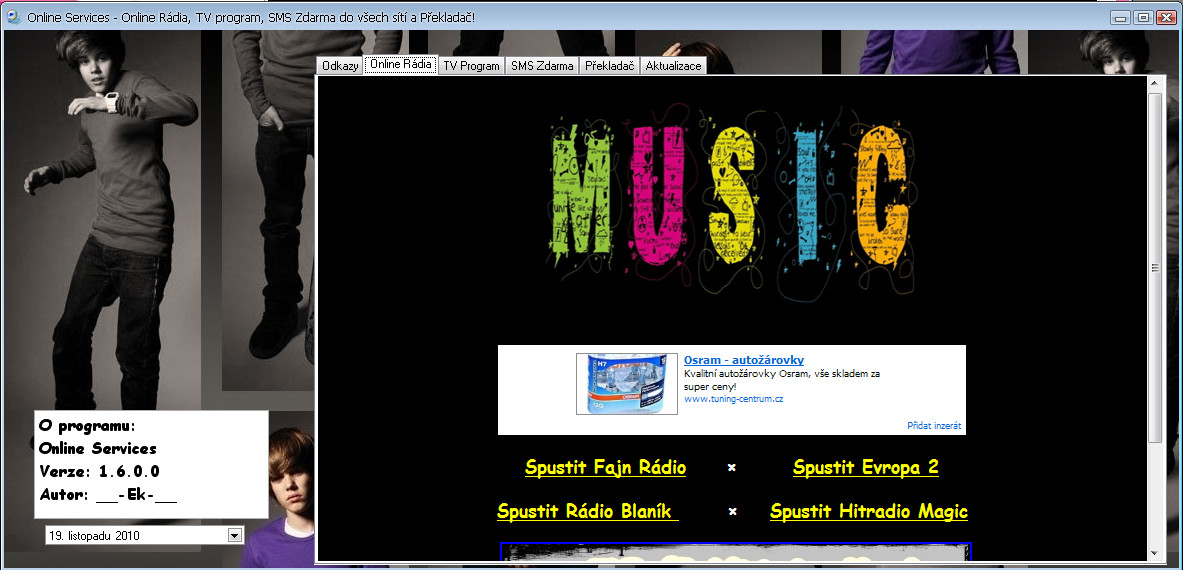This screenshot has height=570, width=1183.
Task: Switch to the Odkazy tab
Action: [x=340, y=66]
